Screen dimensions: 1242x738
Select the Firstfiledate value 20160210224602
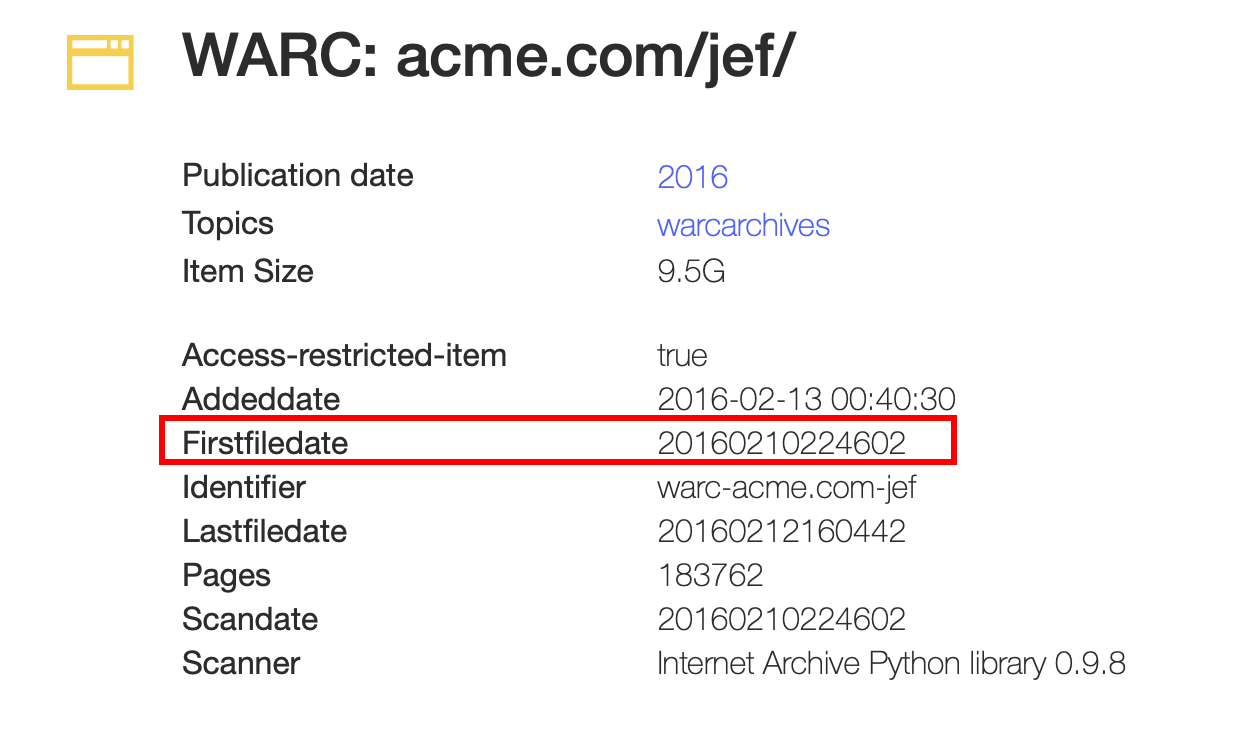point(781,443)
